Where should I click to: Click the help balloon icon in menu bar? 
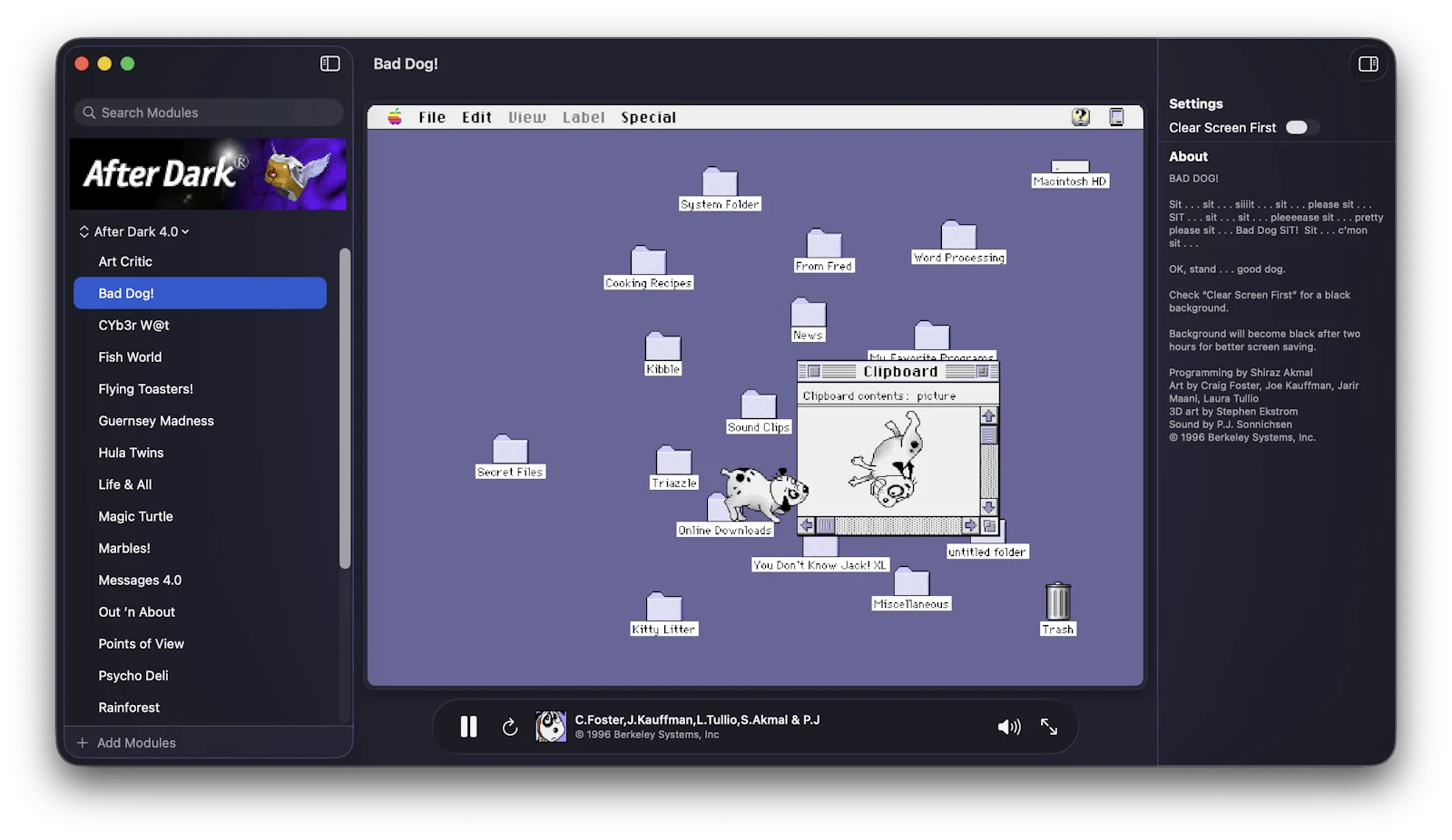pyautogui.click(x=1080, y=117)
